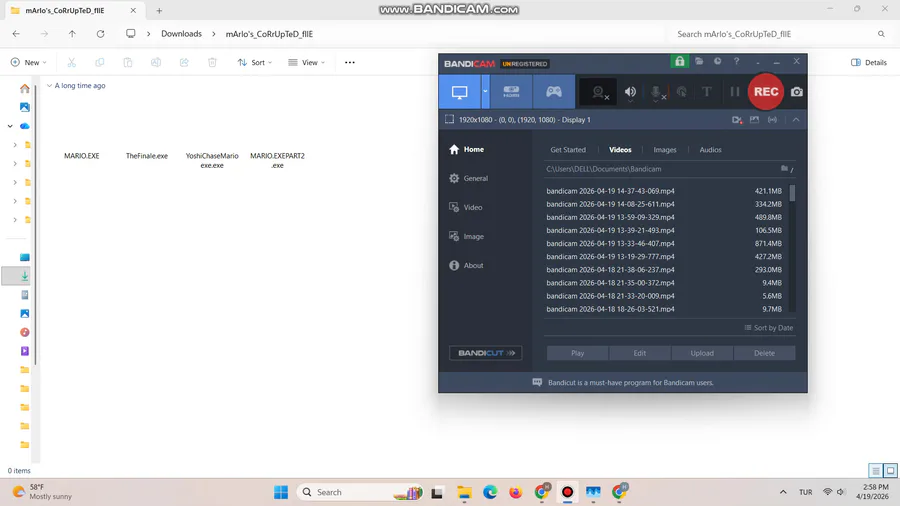Image resolution: width=900 pixels, height=506 pixels.
Task: Open Home in Explorer navigation pane
Action: [x=25, y=88]
